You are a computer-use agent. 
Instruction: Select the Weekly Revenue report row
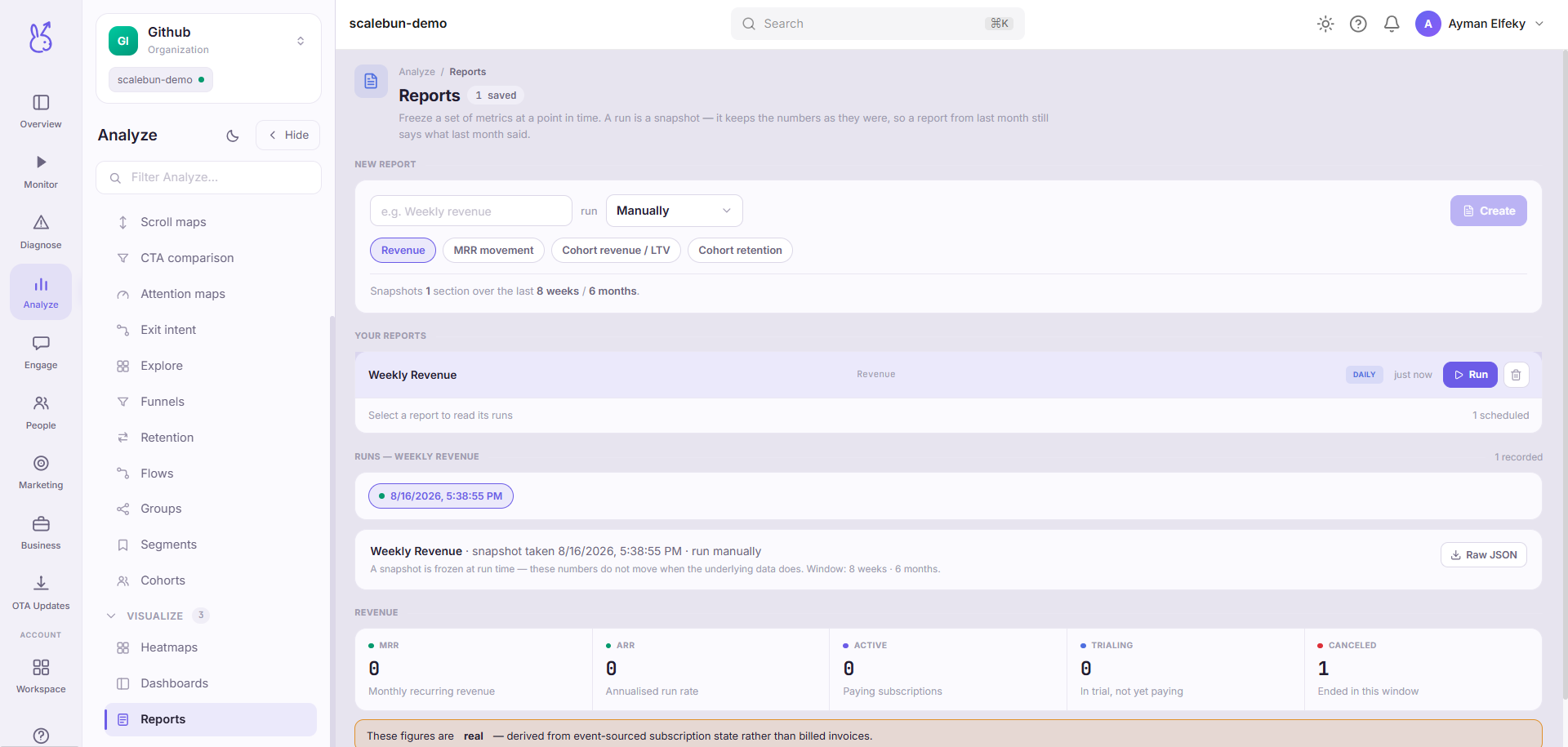(948, 375)
